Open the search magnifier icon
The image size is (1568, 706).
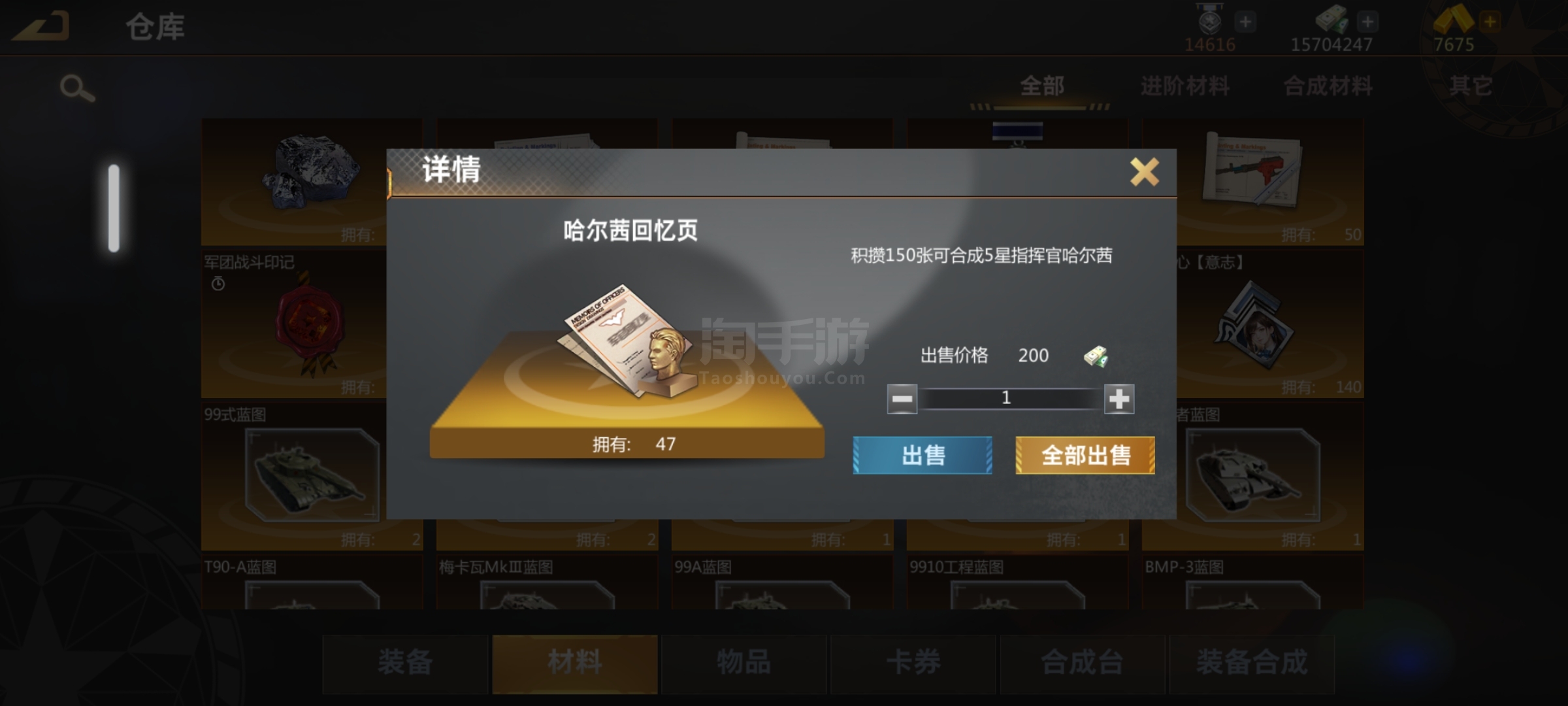[x=77, y=88]
